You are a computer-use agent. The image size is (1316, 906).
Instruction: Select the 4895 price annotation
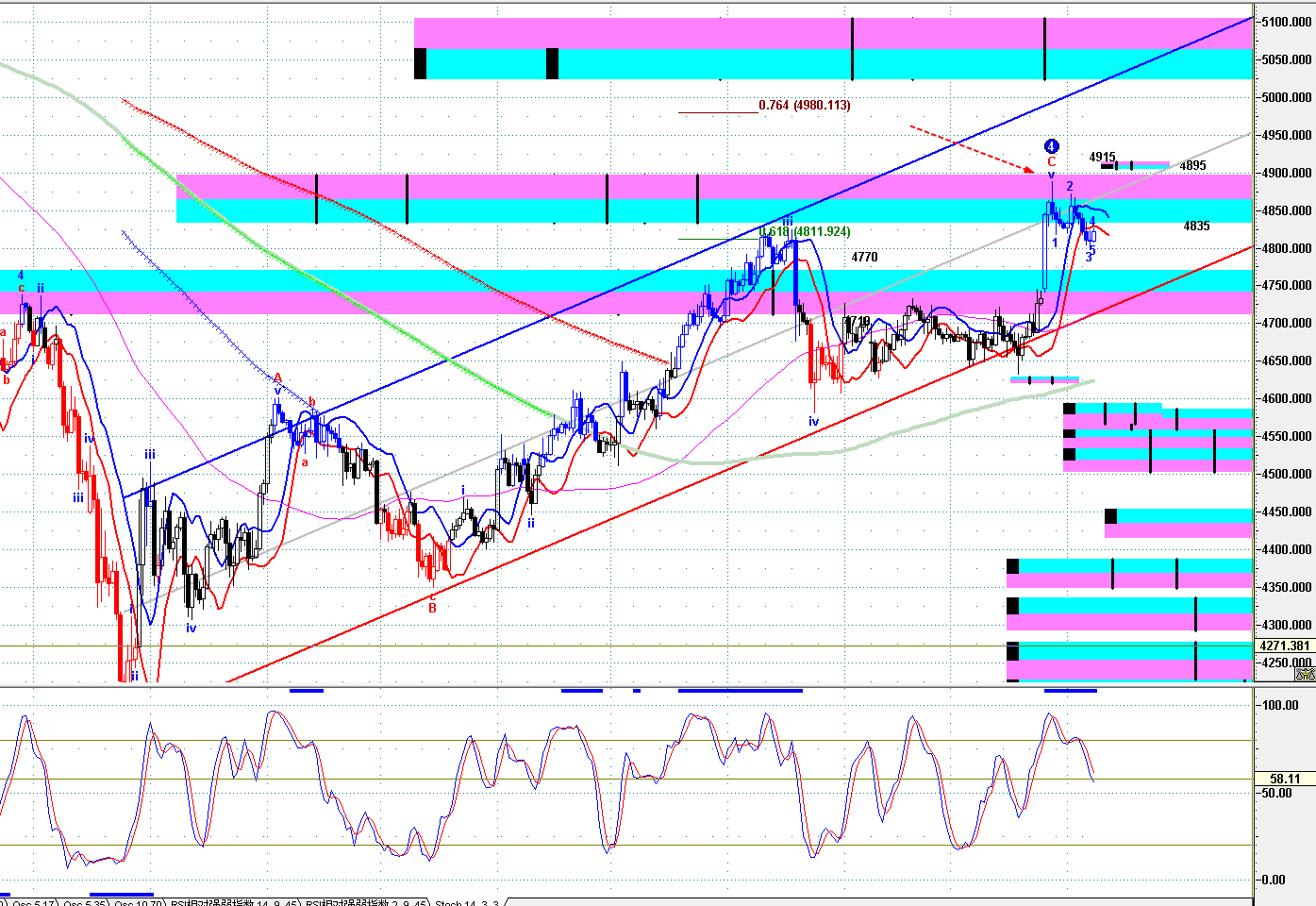[1192, 166]
